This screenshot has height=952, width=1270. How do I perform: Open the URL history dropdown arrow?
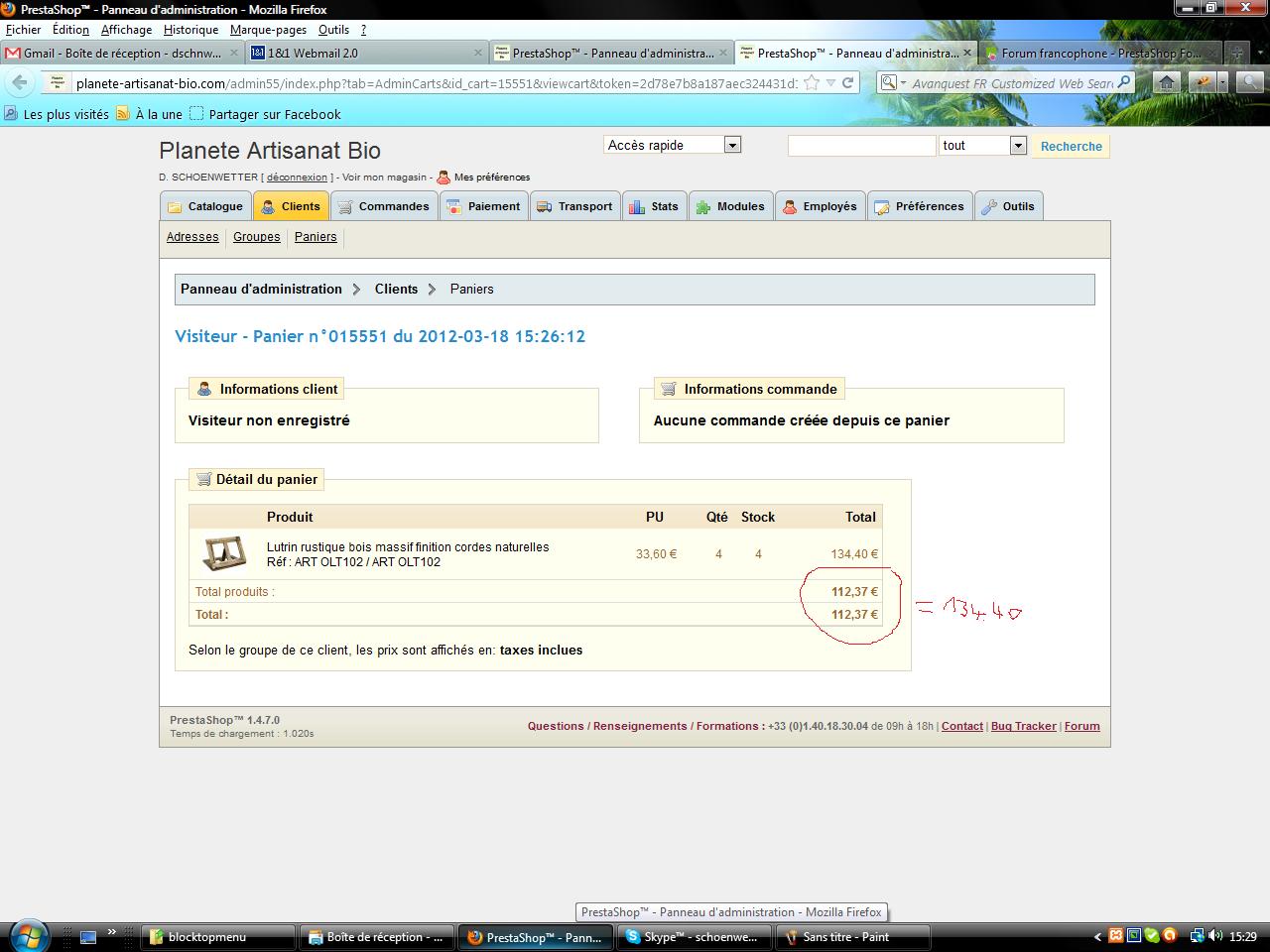point(830,83)
